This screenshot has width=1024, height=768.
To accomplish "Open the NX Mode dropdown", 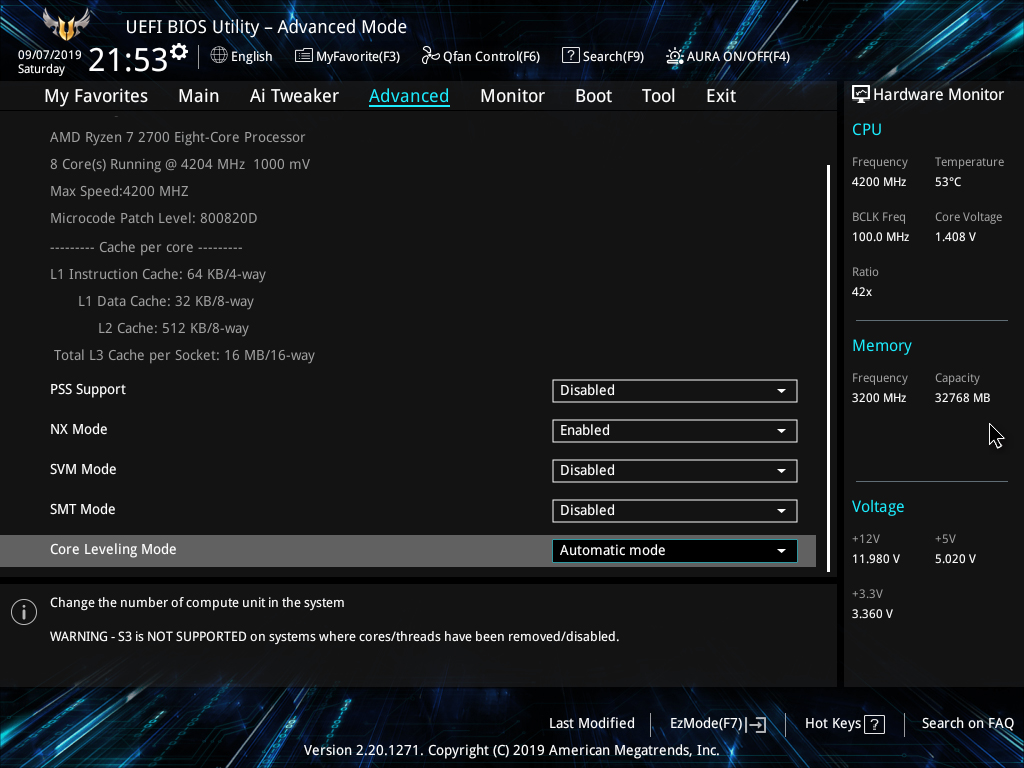I will pyautogui.click(x=675, y=430).
